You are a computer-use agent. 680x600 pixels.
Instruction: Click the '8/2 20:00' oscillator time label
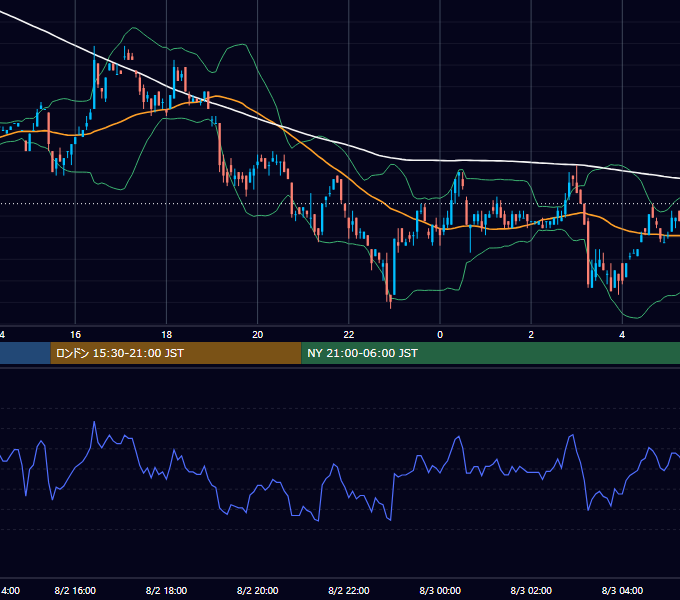[258, 590]
